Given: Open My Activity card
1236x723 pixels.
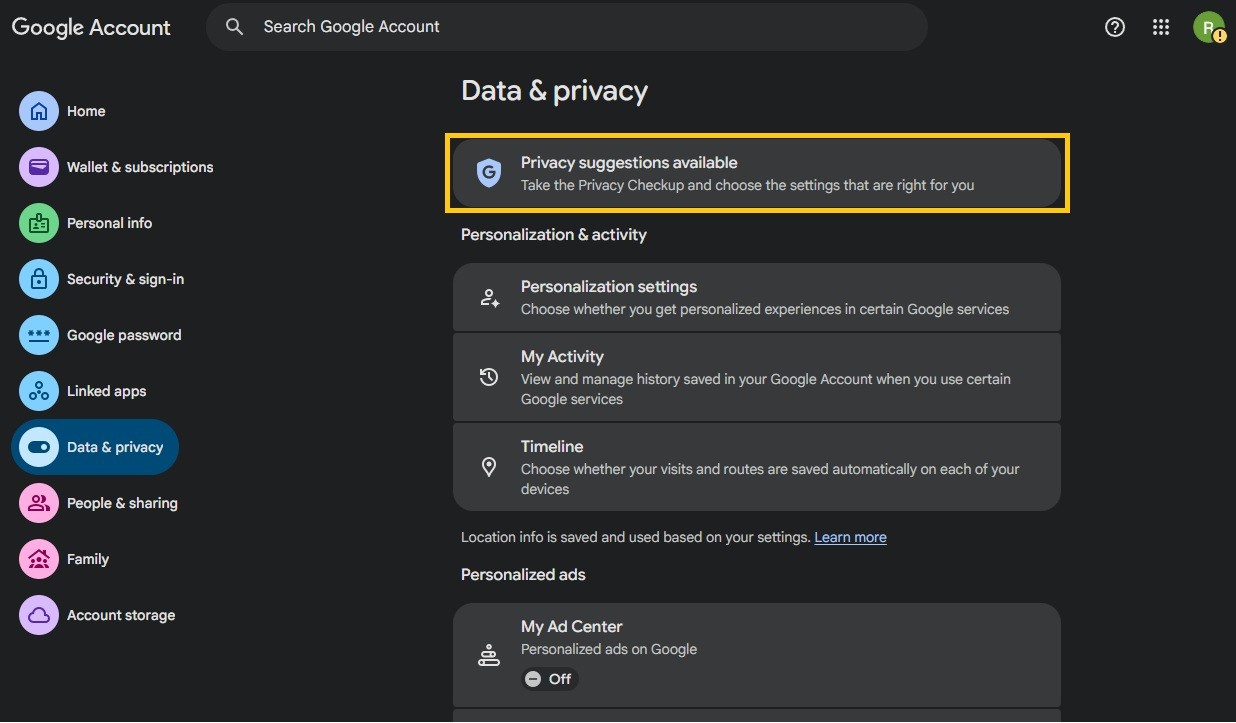Looking at the screenshot, I should click(757, 377).
